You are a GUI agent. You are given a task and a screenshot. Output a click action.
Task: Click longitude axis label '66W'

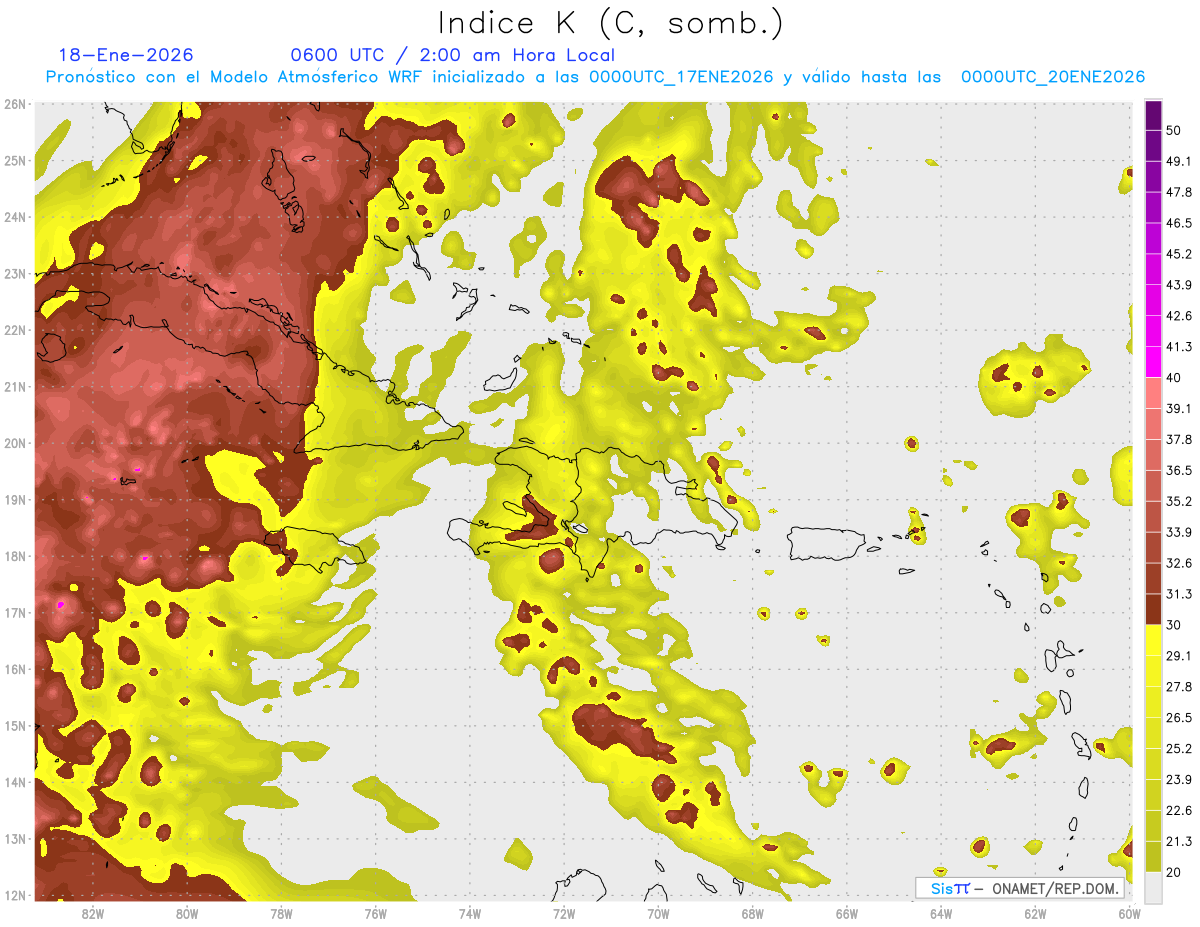(x=847, y=914)
